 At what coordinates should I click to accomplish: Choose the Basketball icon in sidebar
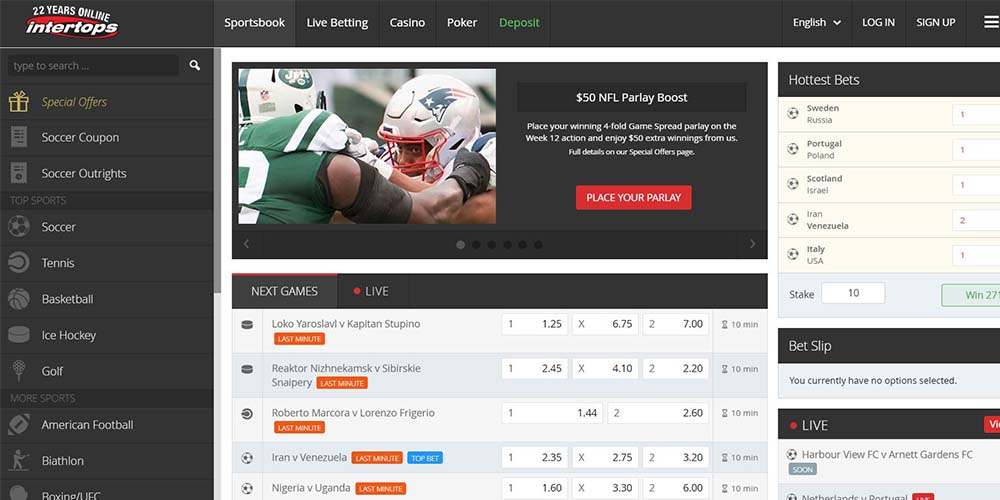18,299
